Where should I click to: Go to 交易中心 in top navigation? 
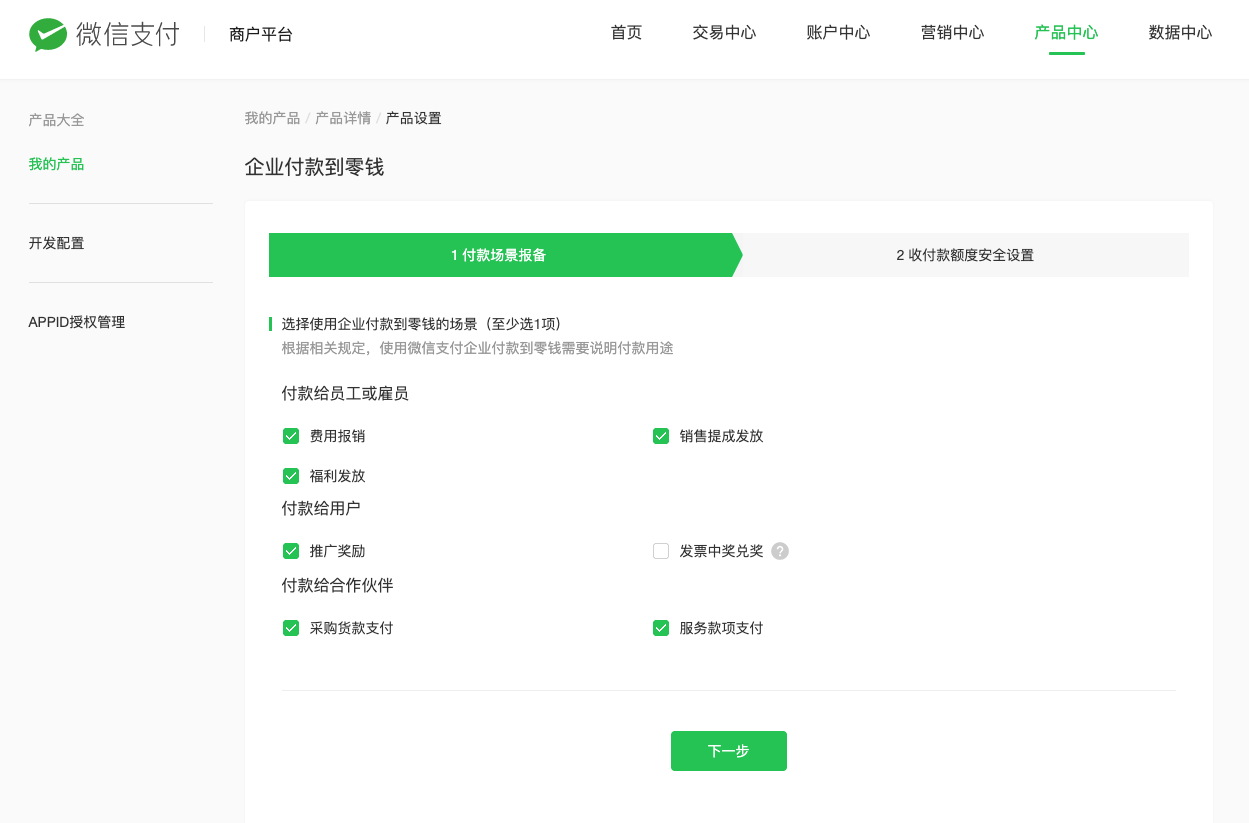pos(724,33)
